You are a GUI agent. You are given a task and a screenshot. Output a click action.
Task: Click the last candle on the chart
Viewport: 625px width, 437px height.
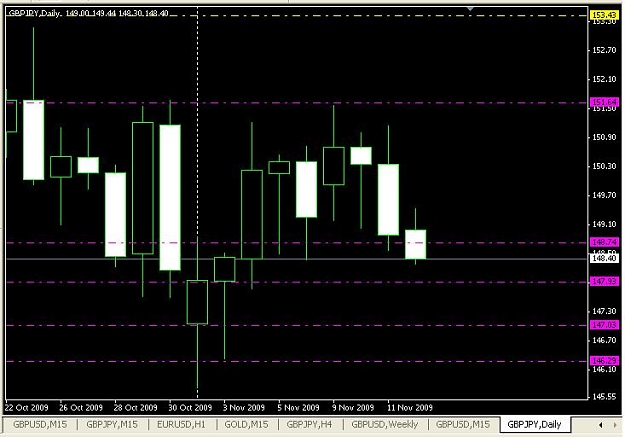pyautogui.click(x=416, y=244)
